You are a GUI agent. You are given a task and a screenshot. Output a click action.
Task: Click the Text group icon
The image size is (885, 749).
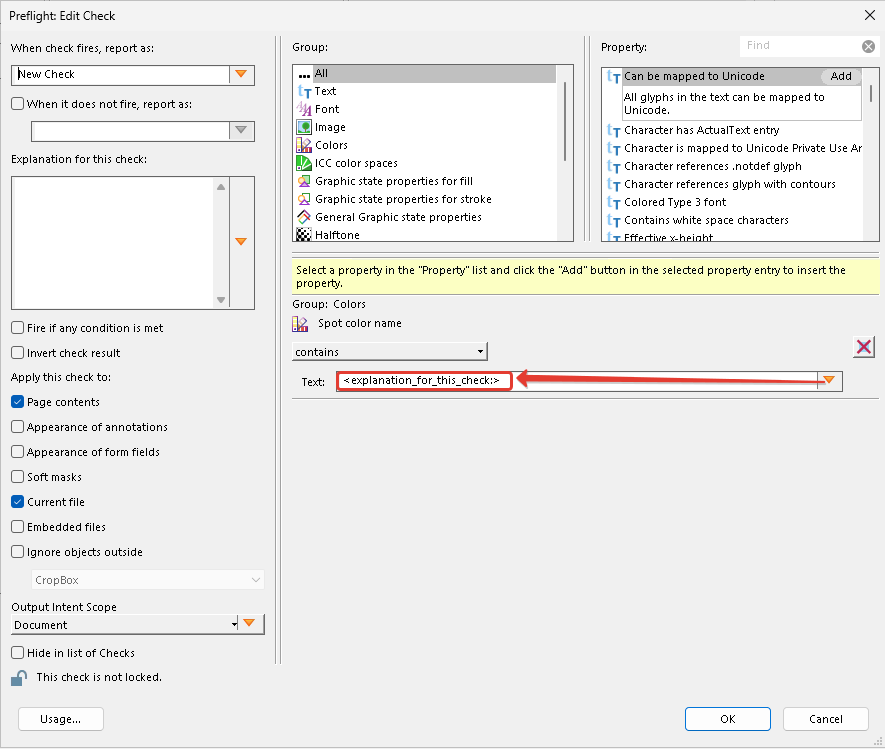tap(304, 91)
